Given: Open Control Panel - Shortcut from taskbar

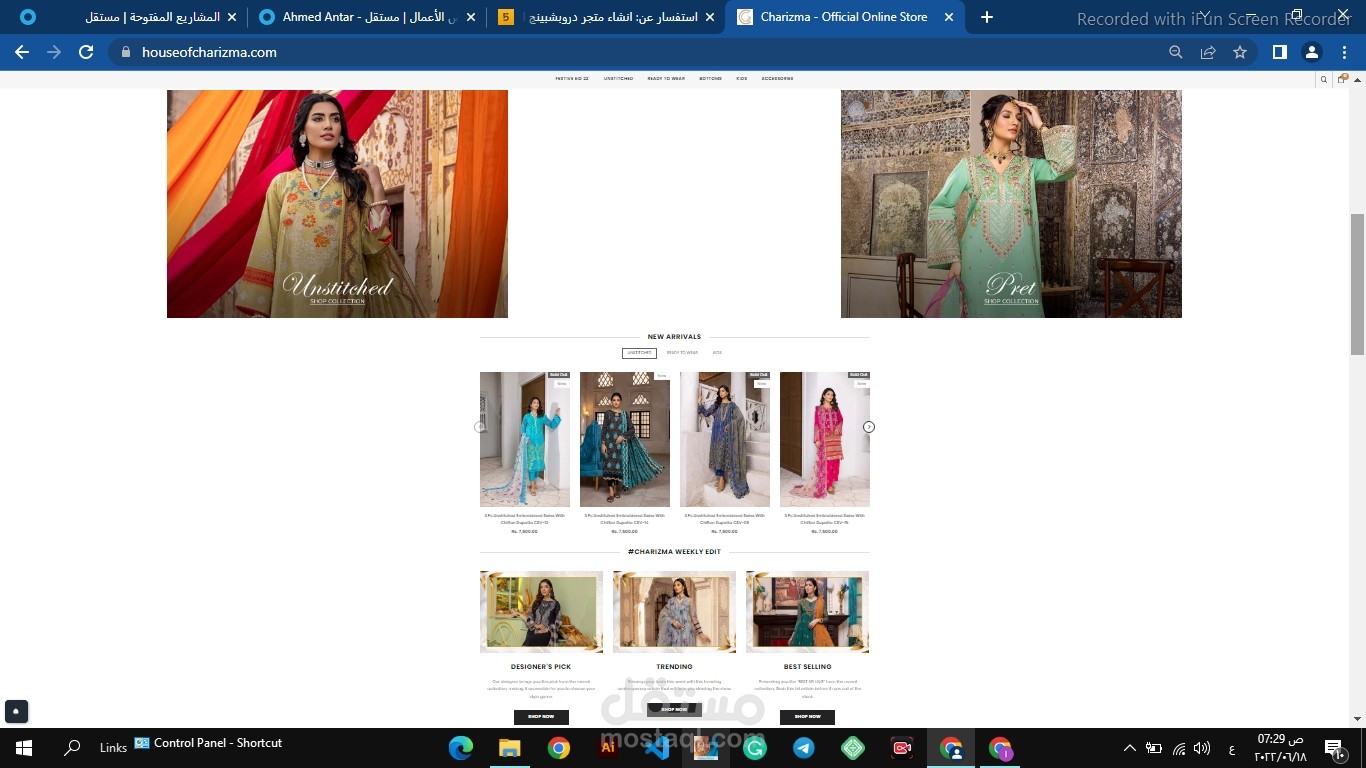Looking at the screenshot, I should (208, 743).
